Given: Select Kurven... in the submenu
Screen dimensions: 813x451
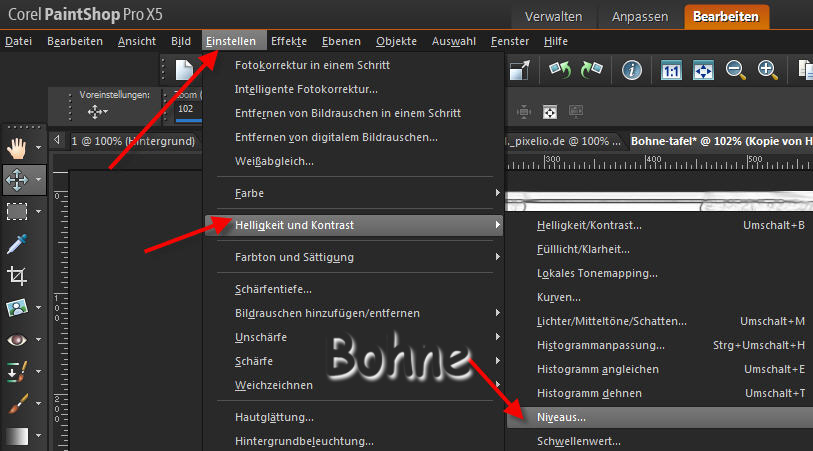Looking at the screenshot, I should tap(559, 297).
